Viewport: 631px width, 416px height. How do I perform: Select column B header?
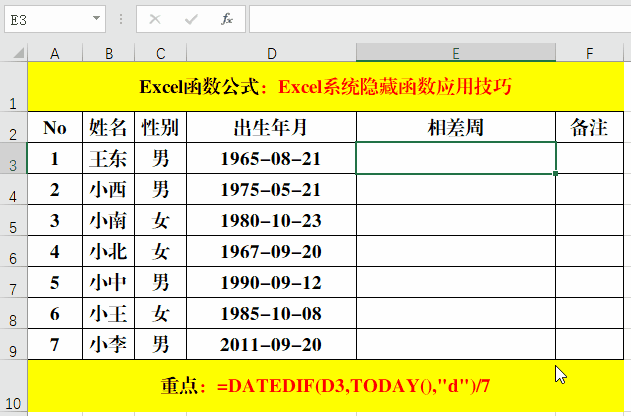pos(109,53)
